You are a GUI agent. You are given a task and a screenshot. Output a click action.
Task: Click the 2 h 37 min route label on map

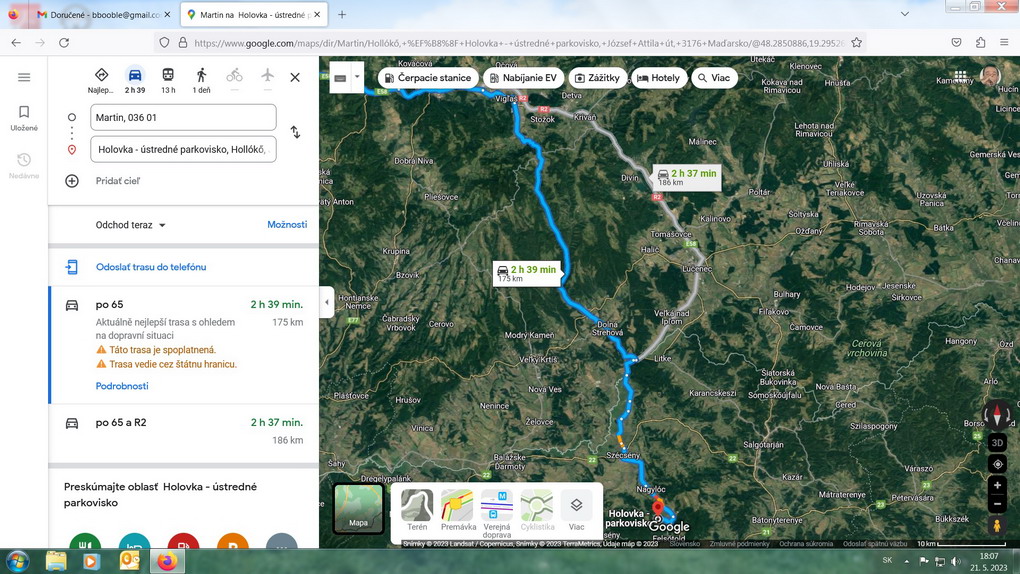coord(687,177)
